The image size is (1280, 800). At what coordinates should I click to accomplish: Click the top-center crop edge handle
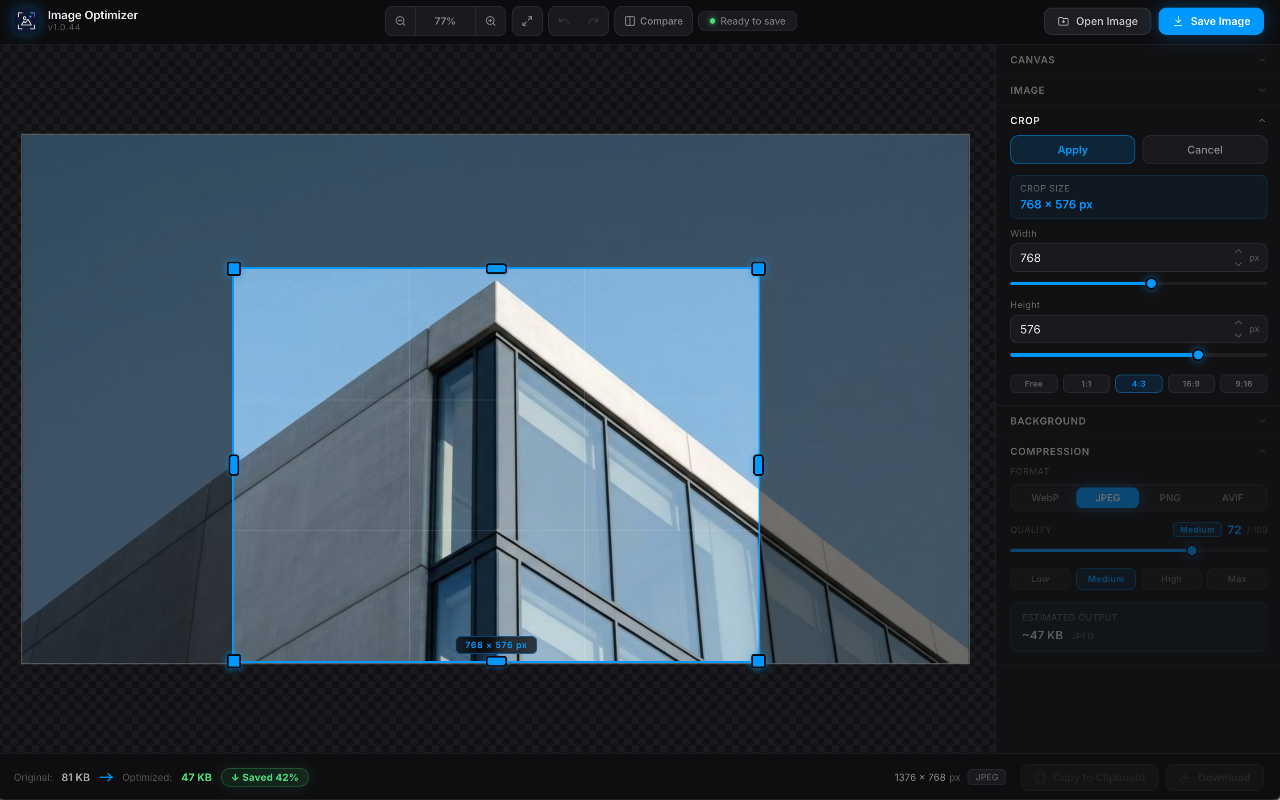tap(496, 268)
